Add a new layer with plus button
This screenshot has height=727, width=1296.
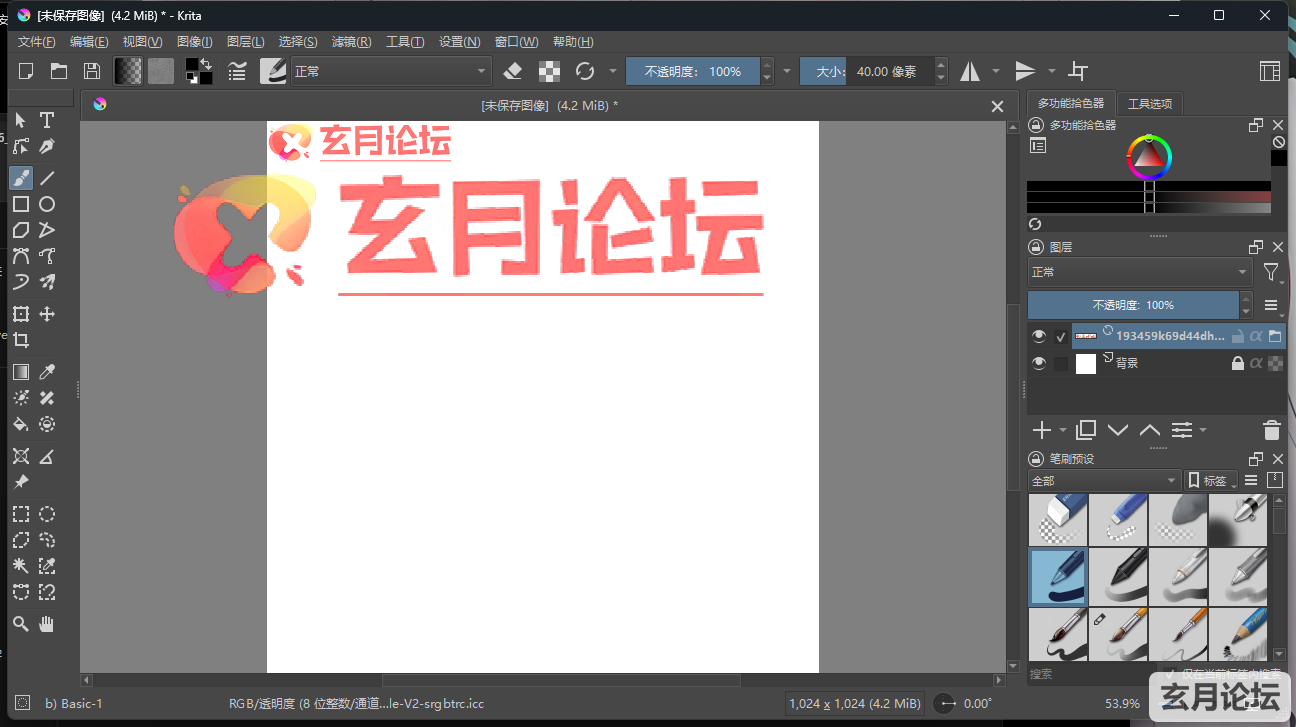1042,430
